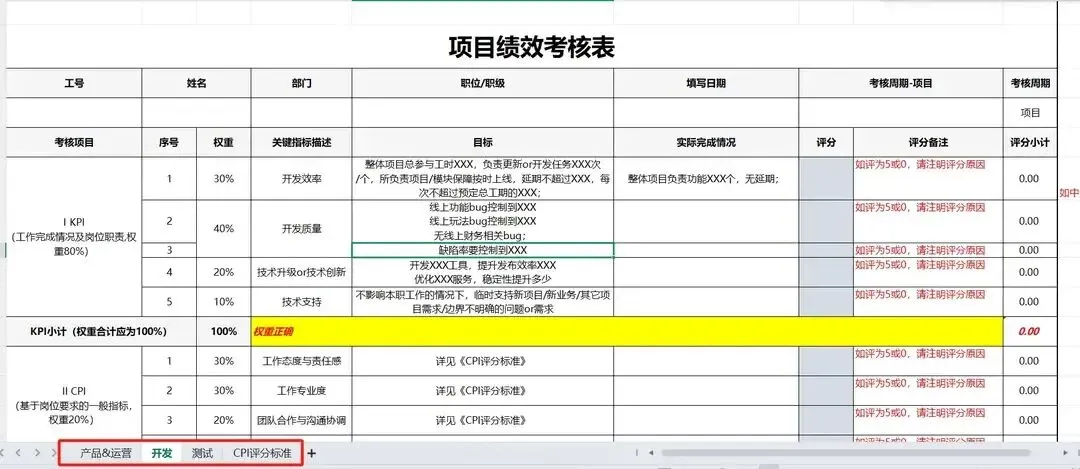Select the title cell 项目绩效考核表
This screenshot has height=469, width=1080.
(x=531, y=47)
